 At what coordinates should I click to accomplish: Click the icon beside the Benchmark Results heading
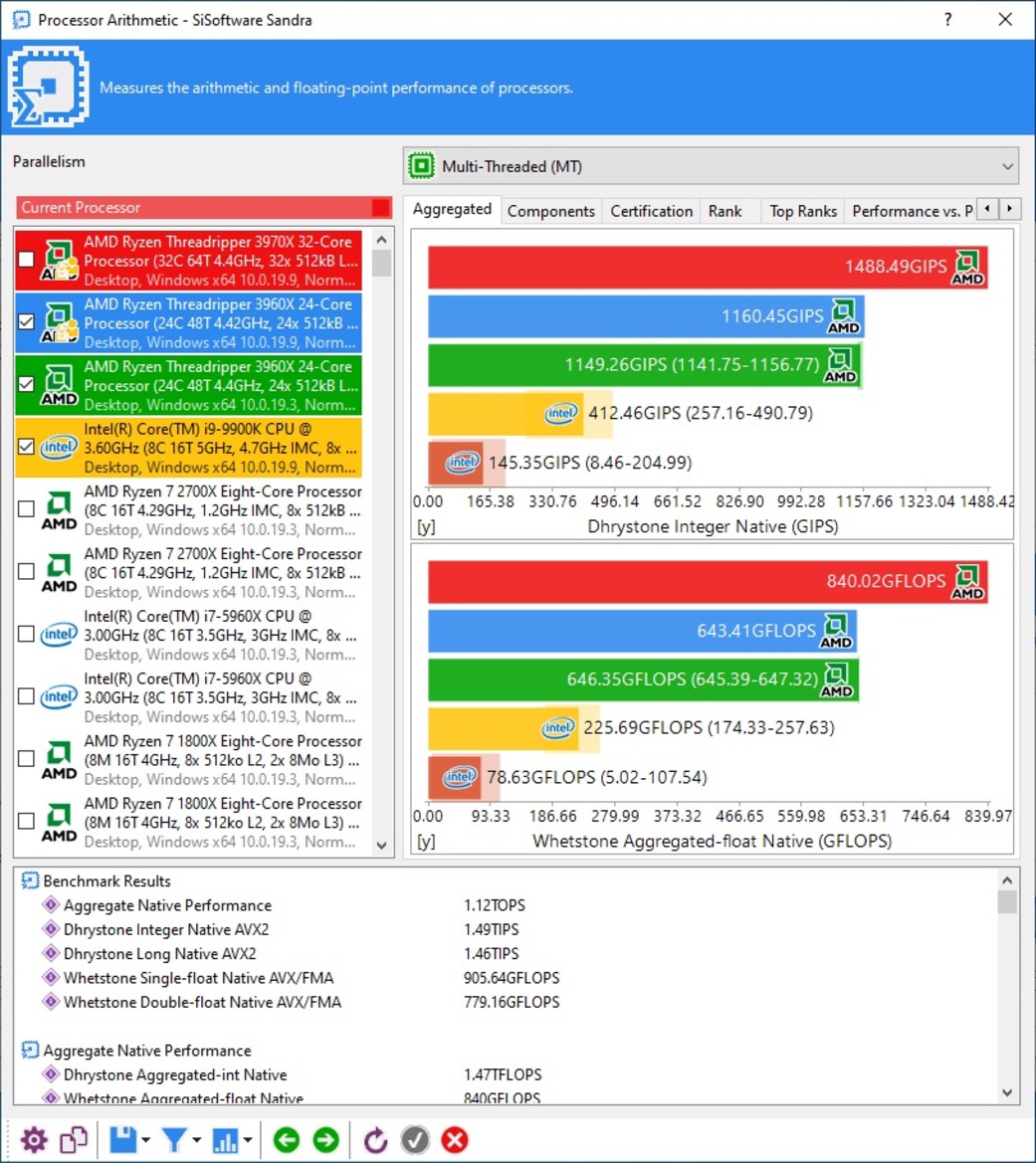(30, 881)
